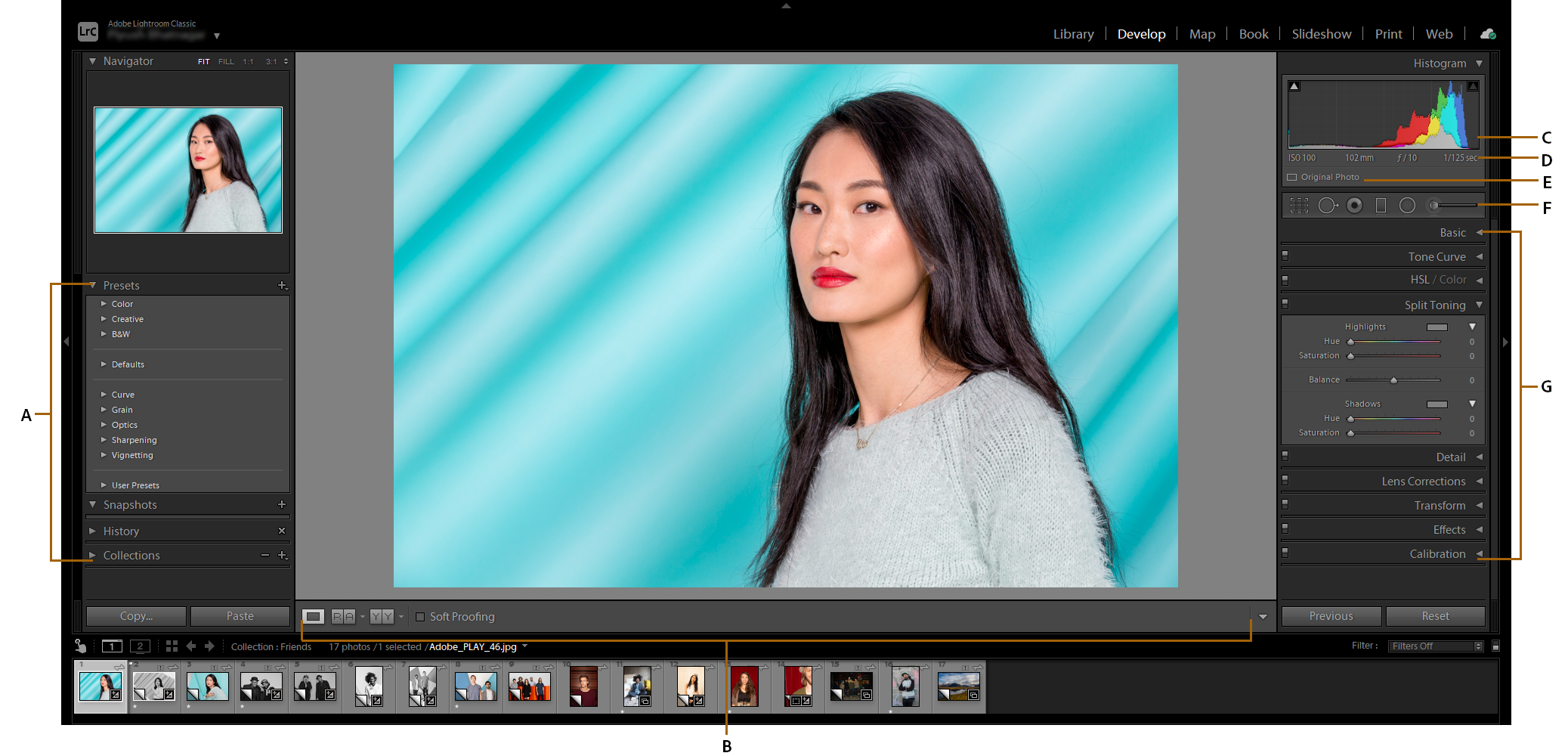
Task: Enable the Soft Proofing checkbox
Action: pos(420,617)
